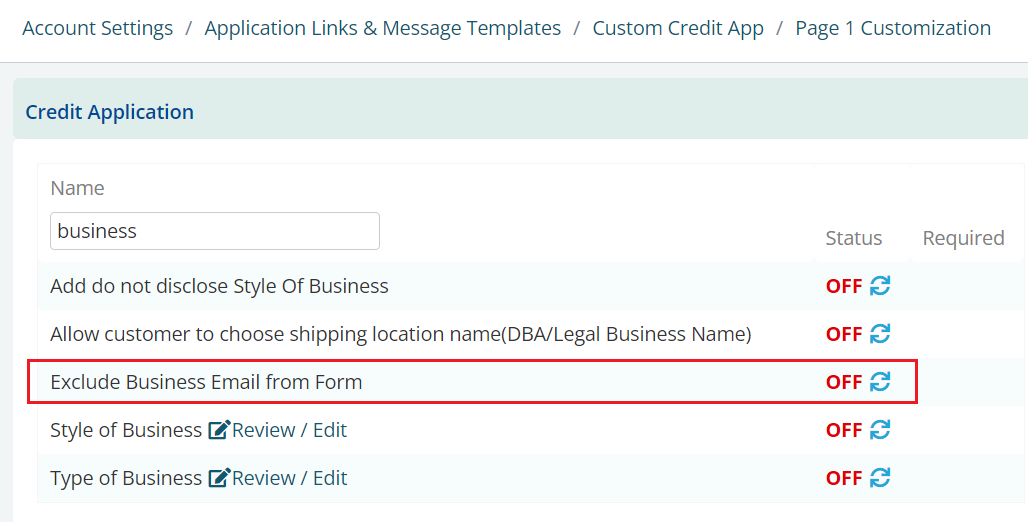Open Review / Edit for Style of Business
Viewport: 1028px width, 522px height.
[289, 430]
